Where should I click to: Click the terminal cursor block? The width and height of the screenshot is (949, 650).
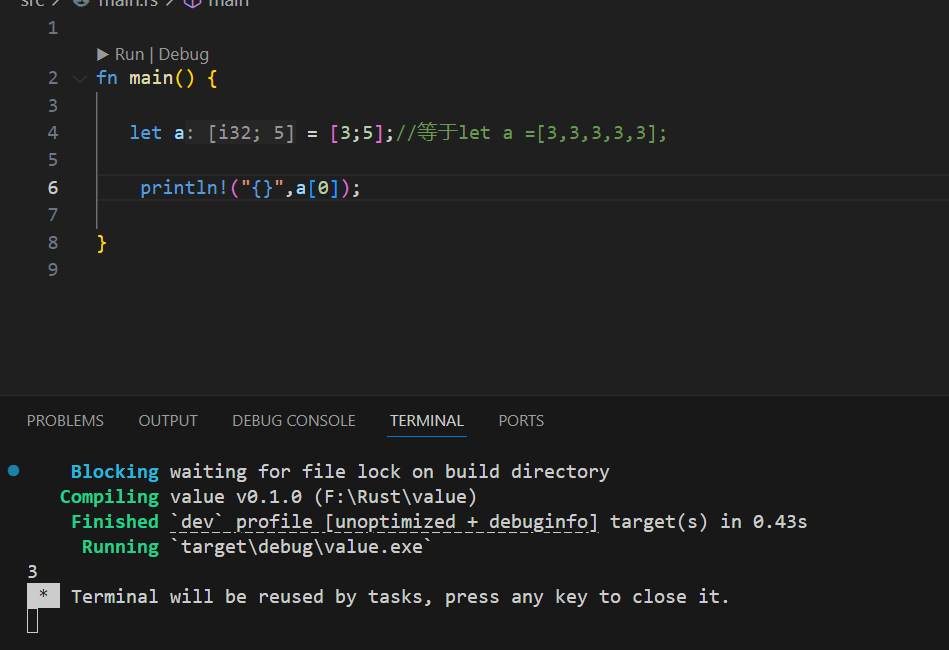click(33, 621)
